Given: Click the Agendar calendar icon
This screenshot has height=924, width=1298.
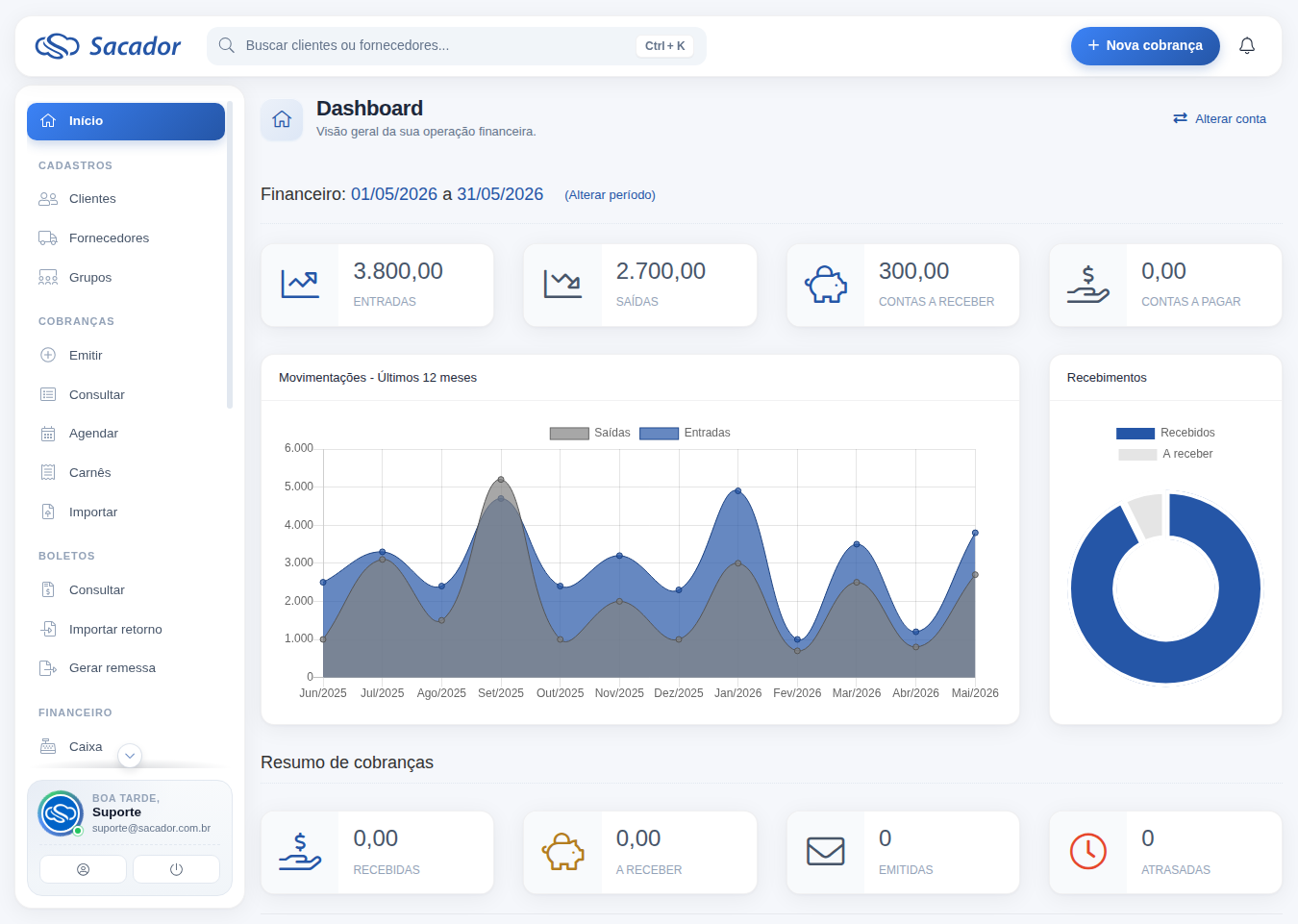Looking at the screenshot, I should coord(48,434).
